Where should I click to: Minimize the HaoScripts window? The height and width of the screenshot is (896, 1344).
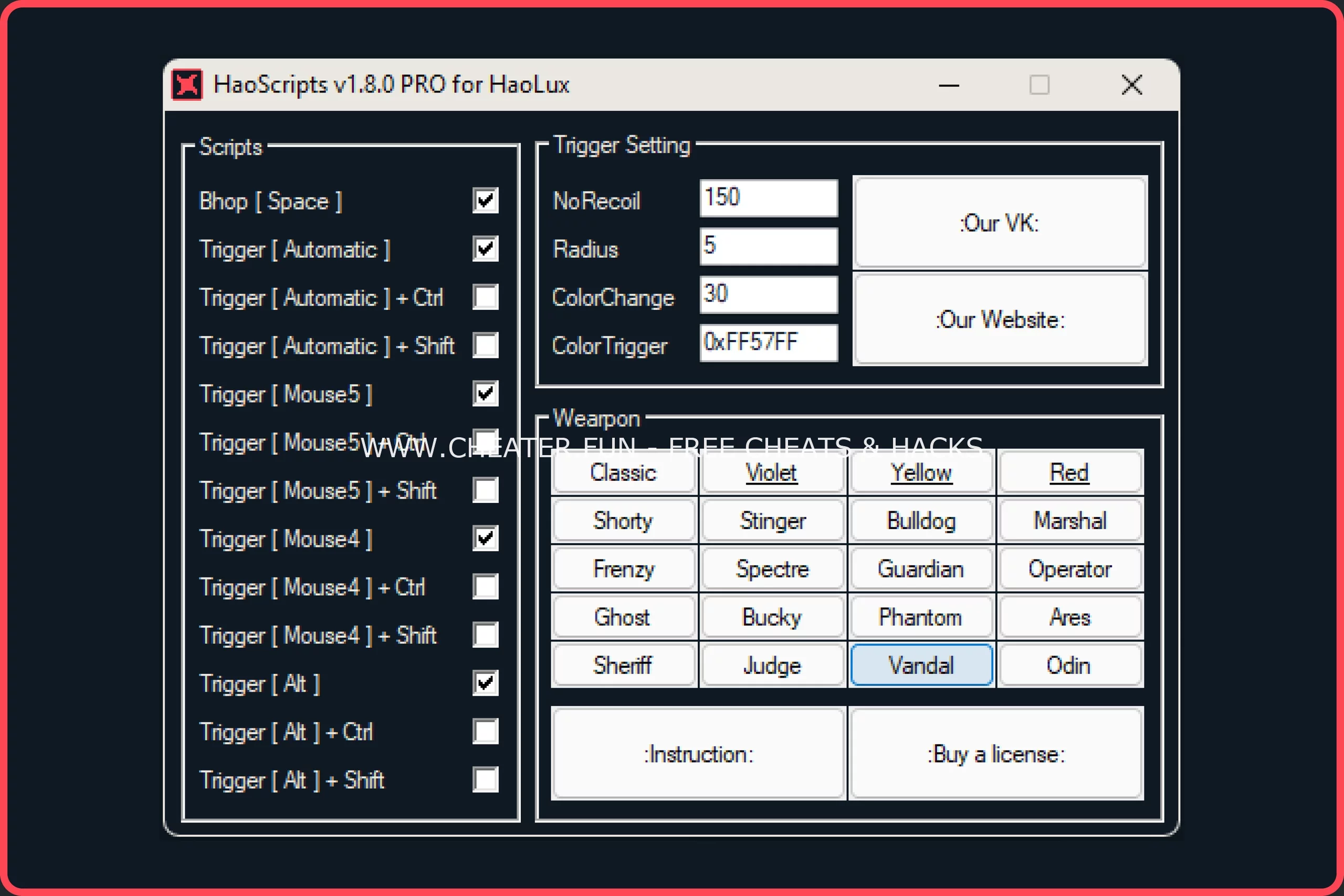point(949,85)
